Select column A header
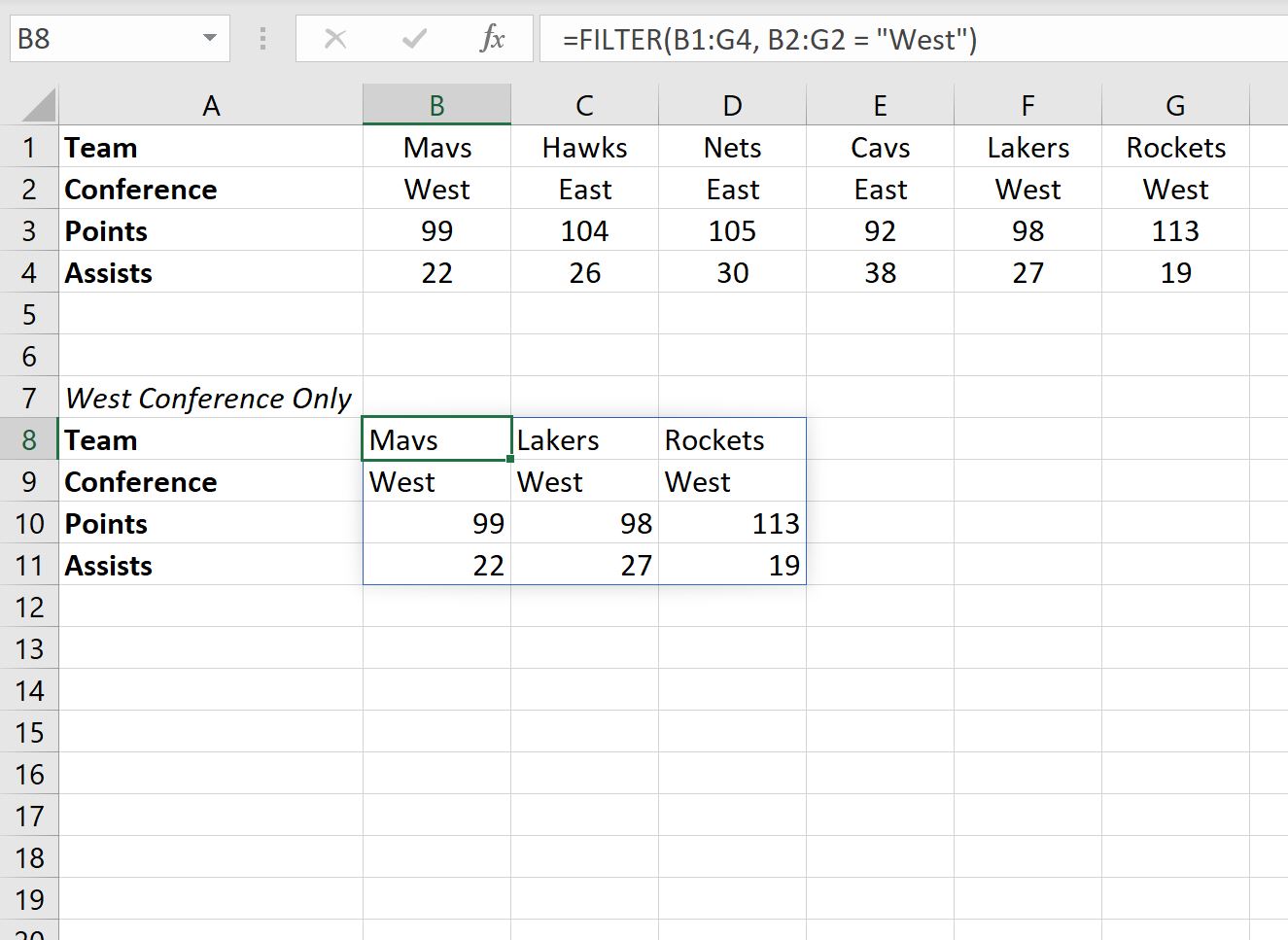 click(x=211, y=105)
